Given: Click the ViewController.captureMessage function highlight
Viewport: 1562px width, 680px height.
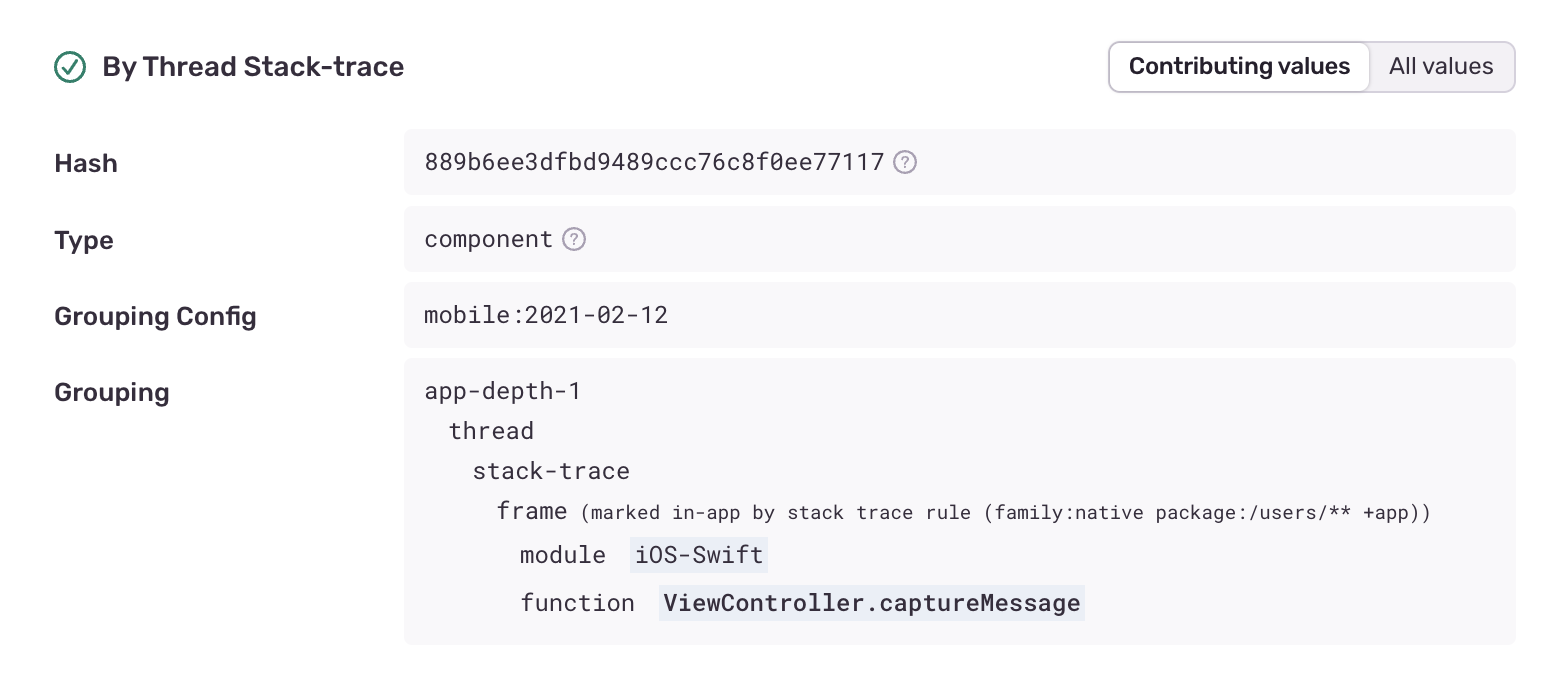Looking at the screenshot, I should 871,603.
